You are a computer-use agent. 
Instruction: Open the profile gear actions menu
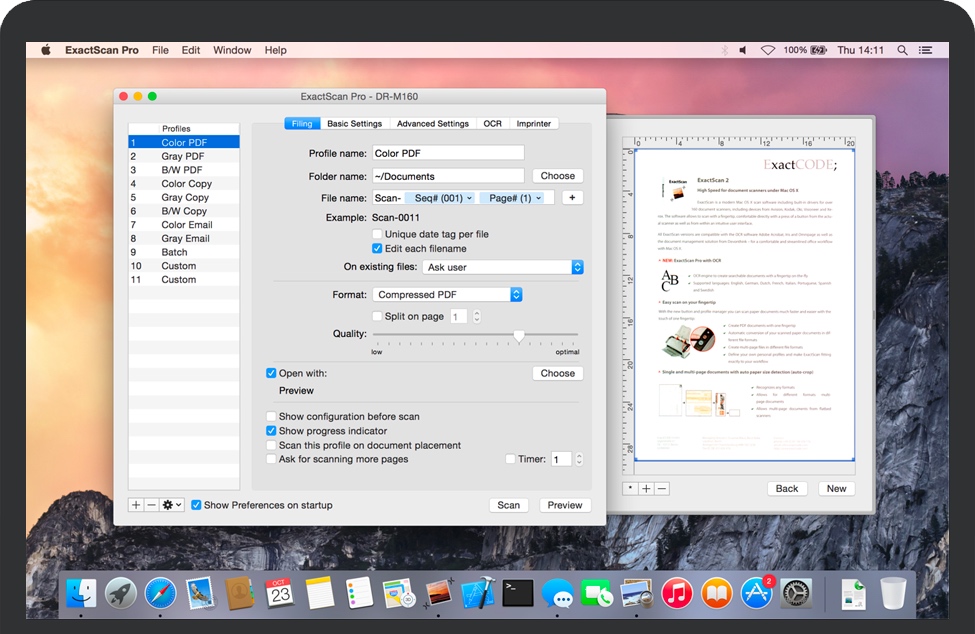tap(172, 505)
